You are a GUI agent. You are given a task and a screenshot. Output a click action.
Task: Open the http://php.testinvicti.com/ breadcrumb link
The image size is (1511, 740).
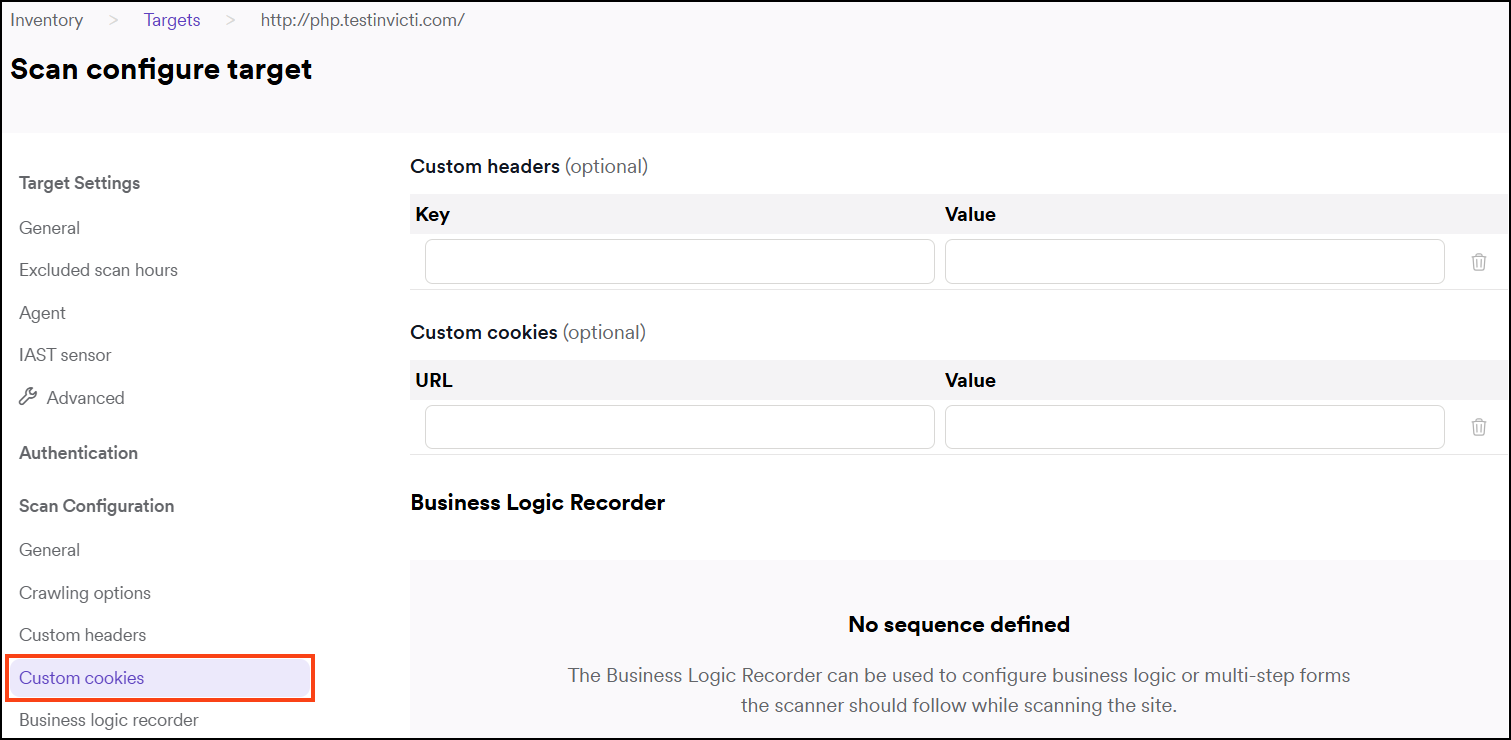click(361, 19)
